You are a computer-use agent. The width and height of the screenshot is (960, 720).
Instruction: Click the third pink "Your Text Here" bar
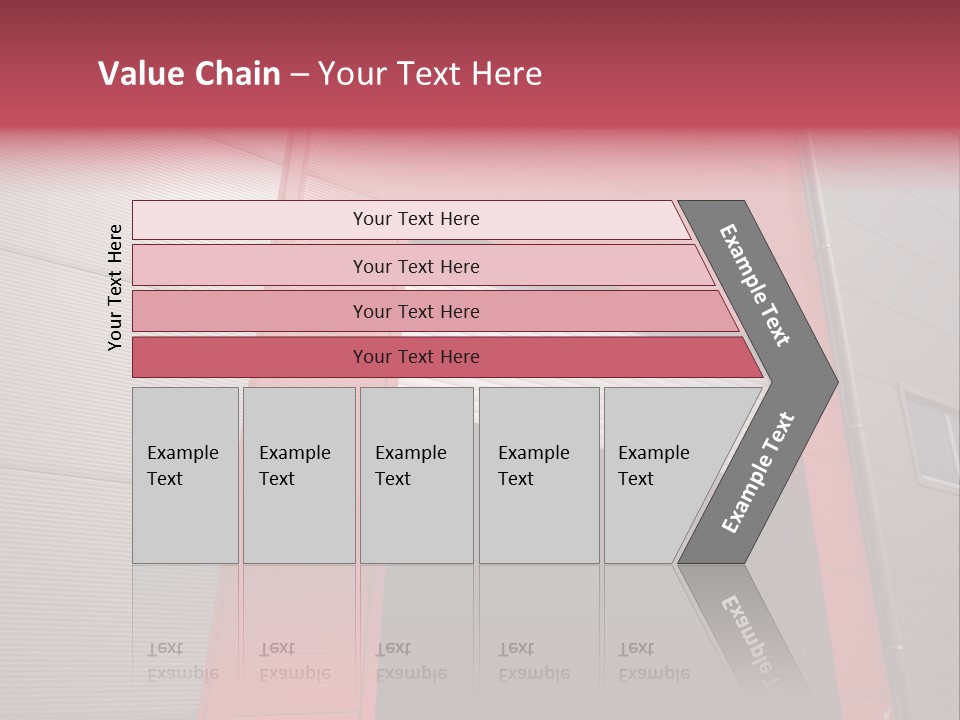[x=416, y=311]
